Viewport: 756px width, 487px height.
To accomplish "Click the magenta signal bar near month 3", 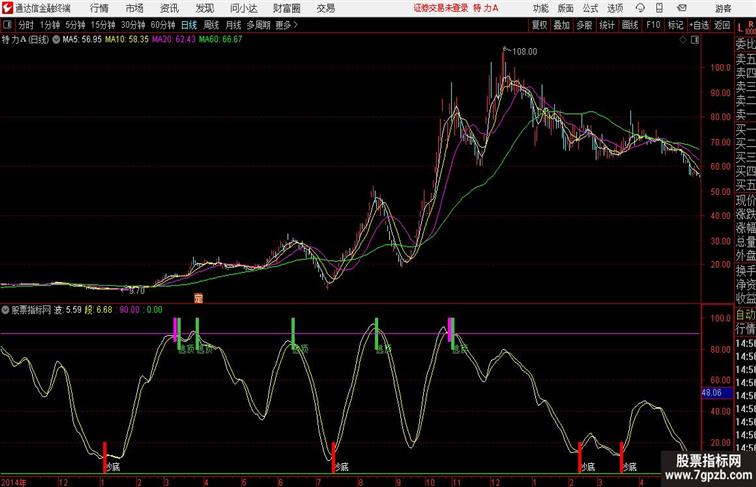I will [175, 329].
